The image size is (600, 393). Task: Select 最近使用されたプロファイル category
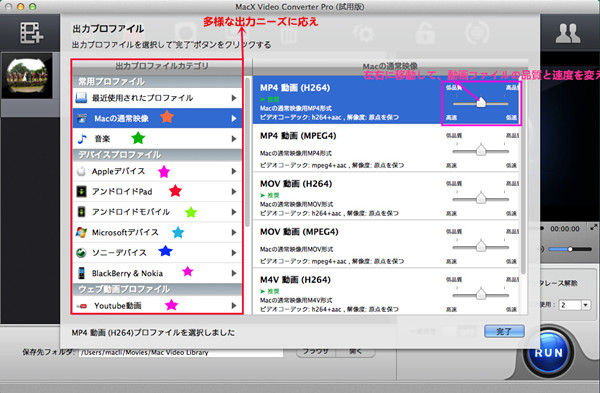(157, 98)
